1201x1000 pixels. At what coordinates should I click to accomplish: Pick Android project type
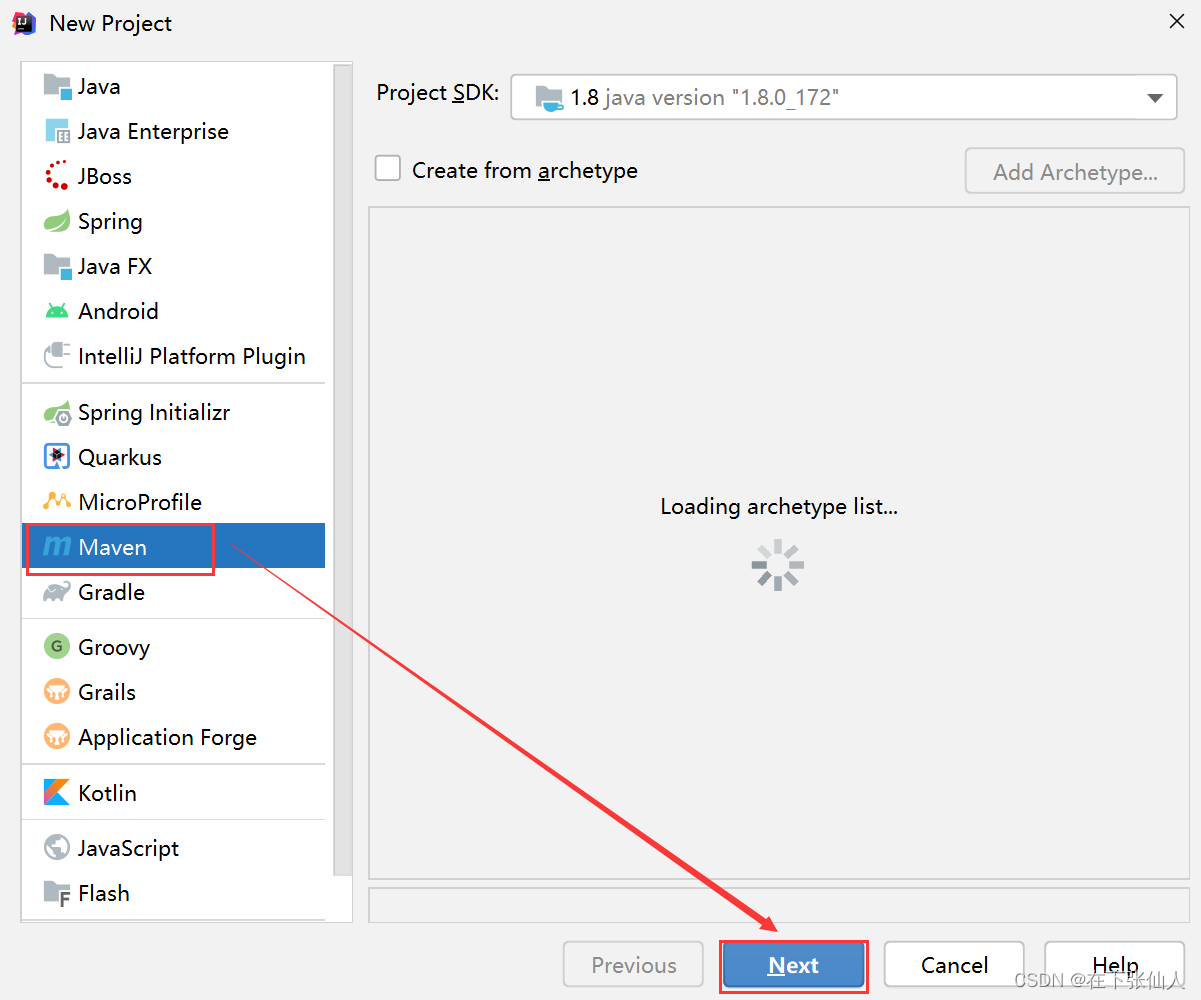118,311
